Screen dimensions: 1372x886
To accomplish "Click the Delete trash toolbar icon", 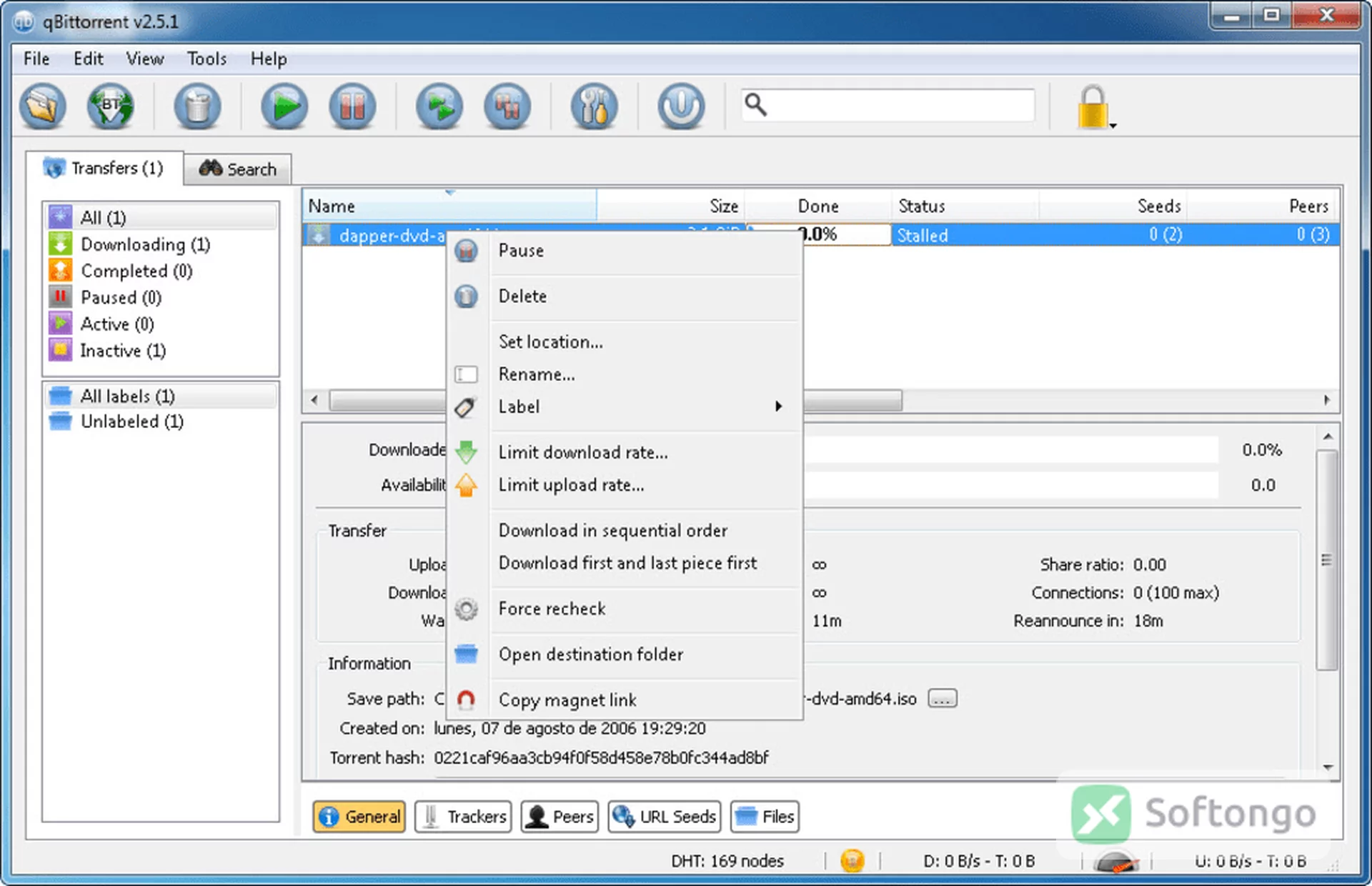I will pos(197,107).
